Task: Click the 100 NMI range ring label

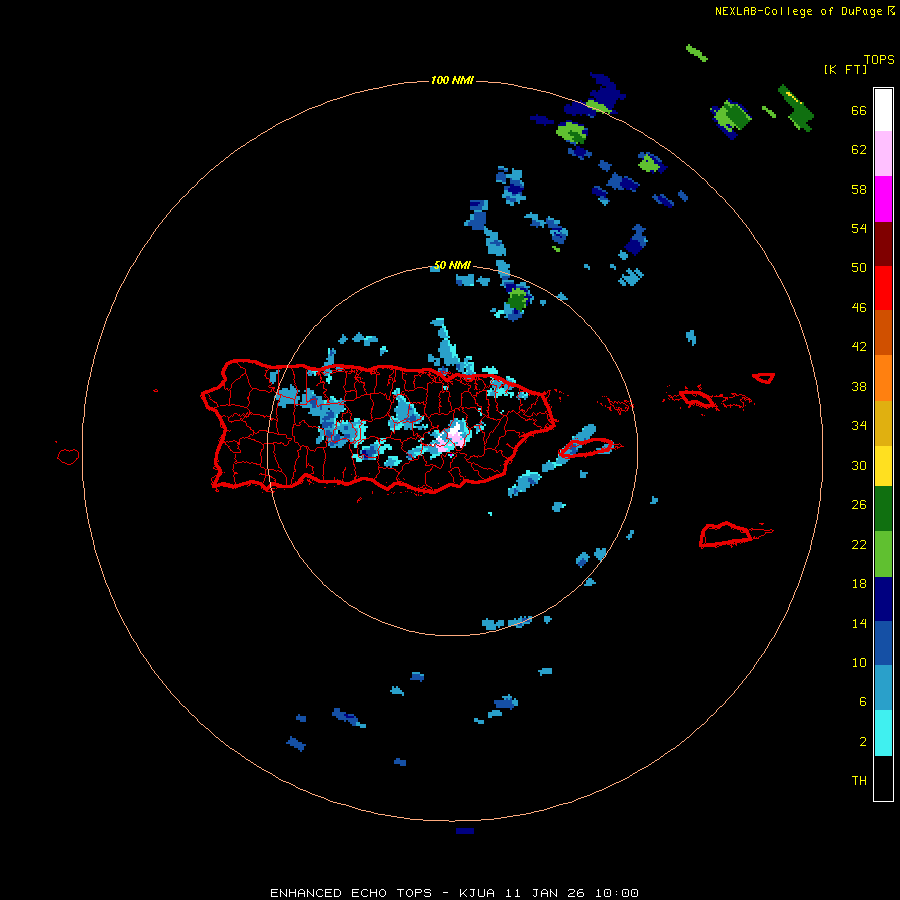Action: pos(452,80)
